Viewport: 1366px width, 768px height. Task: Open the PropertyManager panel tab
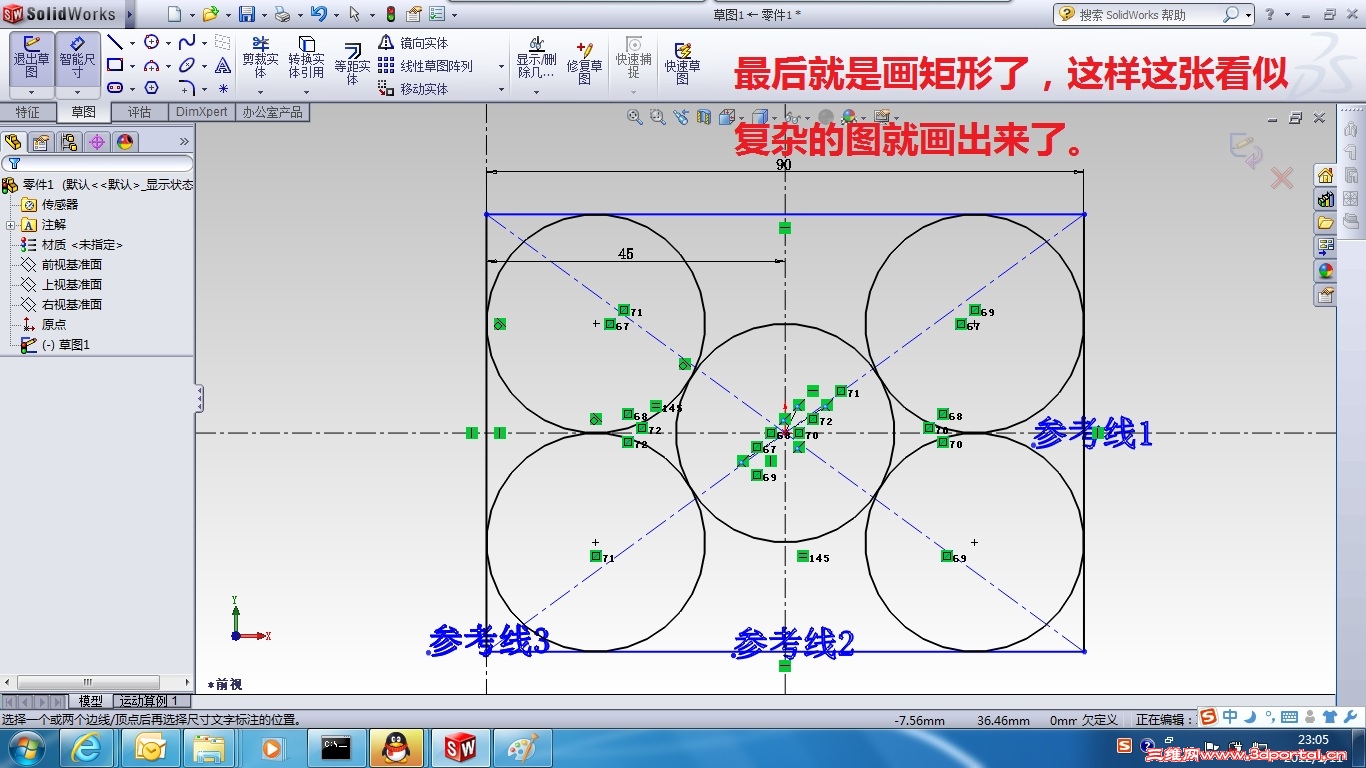tap(41, 142)
